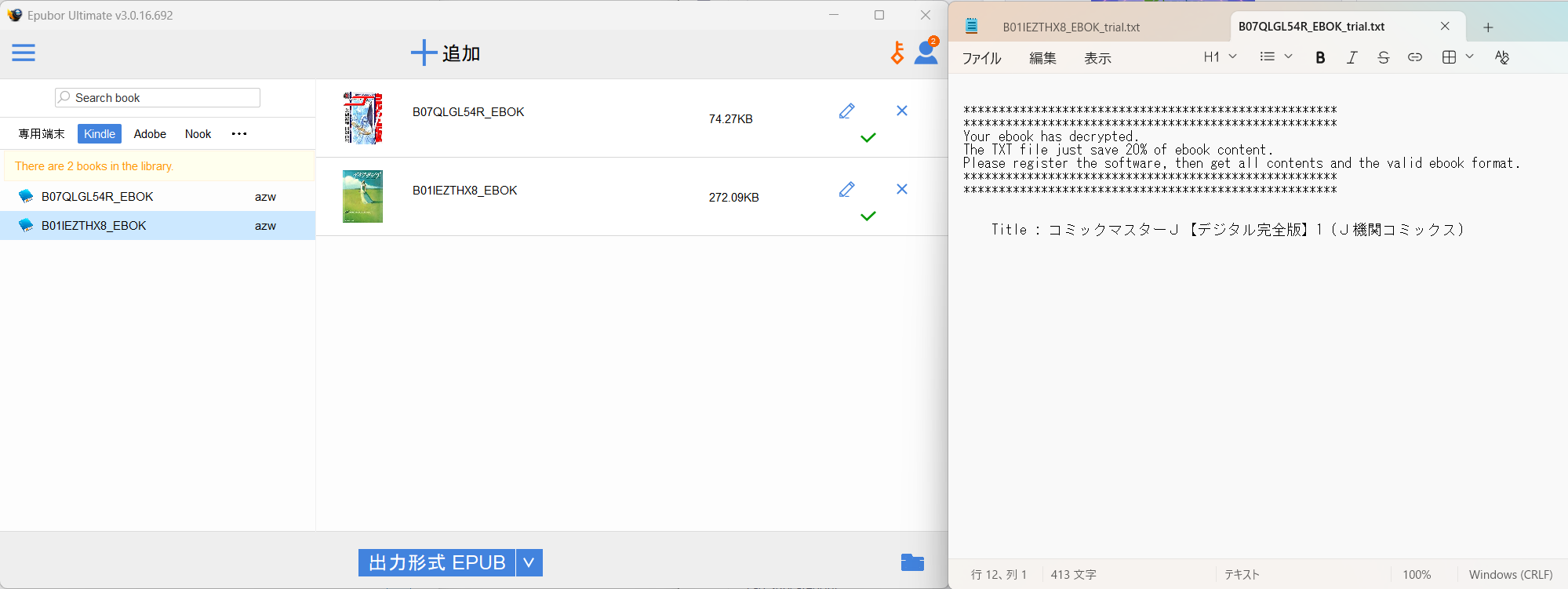1568x589 pixels.
Task: Expand the list style dropdown arrow in Notepad
Action: click(1288, 56)
